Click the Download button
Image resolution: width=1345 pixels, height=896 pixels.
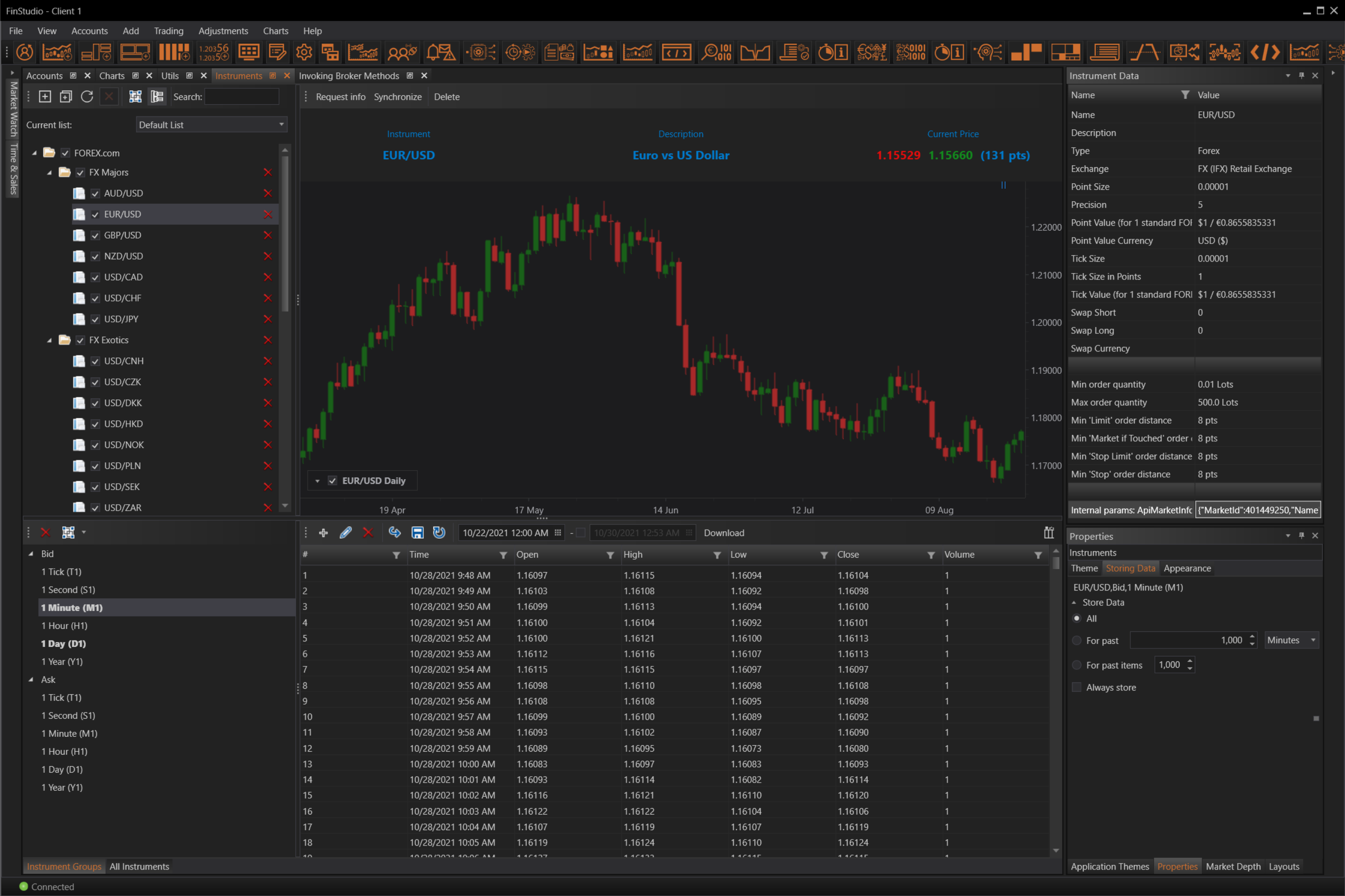[723, 533]
